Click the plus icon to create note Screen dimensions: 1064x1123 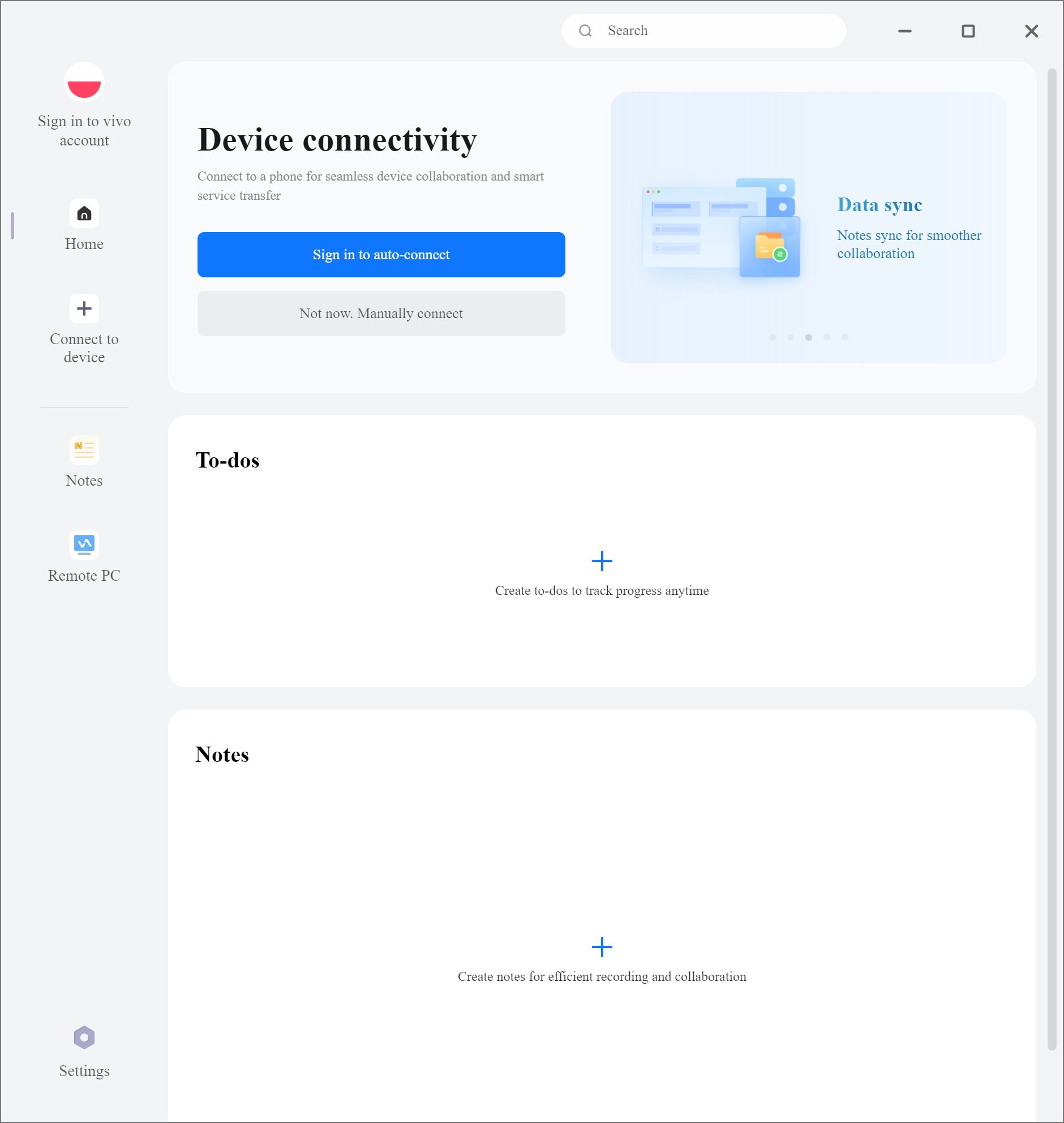click(602, 946)
